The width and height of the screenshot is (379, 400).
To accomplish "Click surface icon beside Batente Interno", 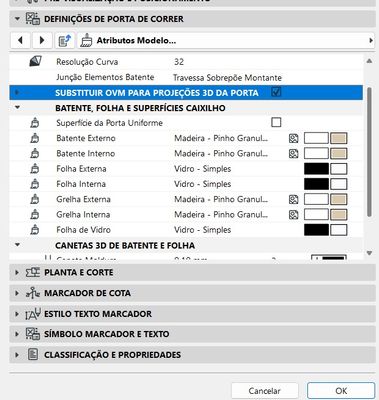I will point(35,154).
